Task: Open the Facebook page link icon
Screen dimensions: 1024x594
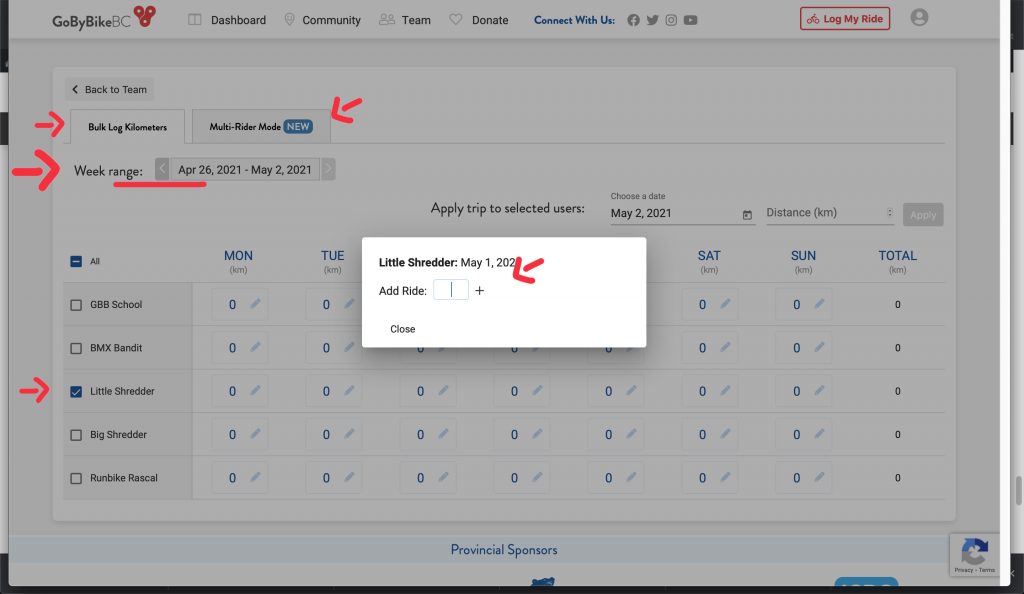Action: [633, 20]
